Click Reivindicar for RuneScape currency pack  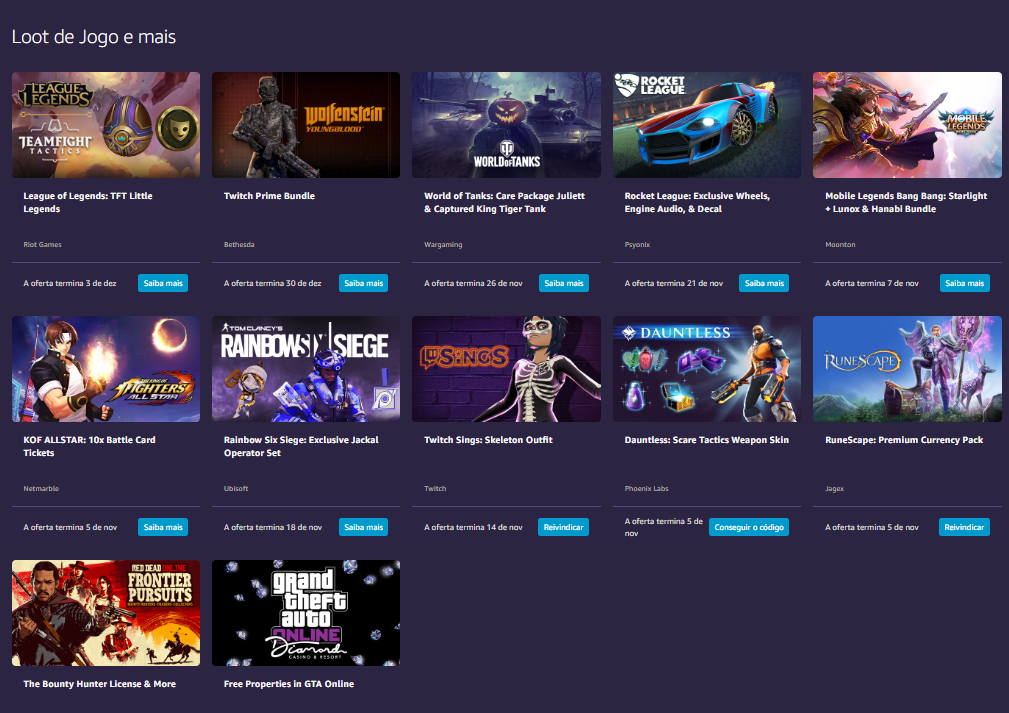click(964, 527)
